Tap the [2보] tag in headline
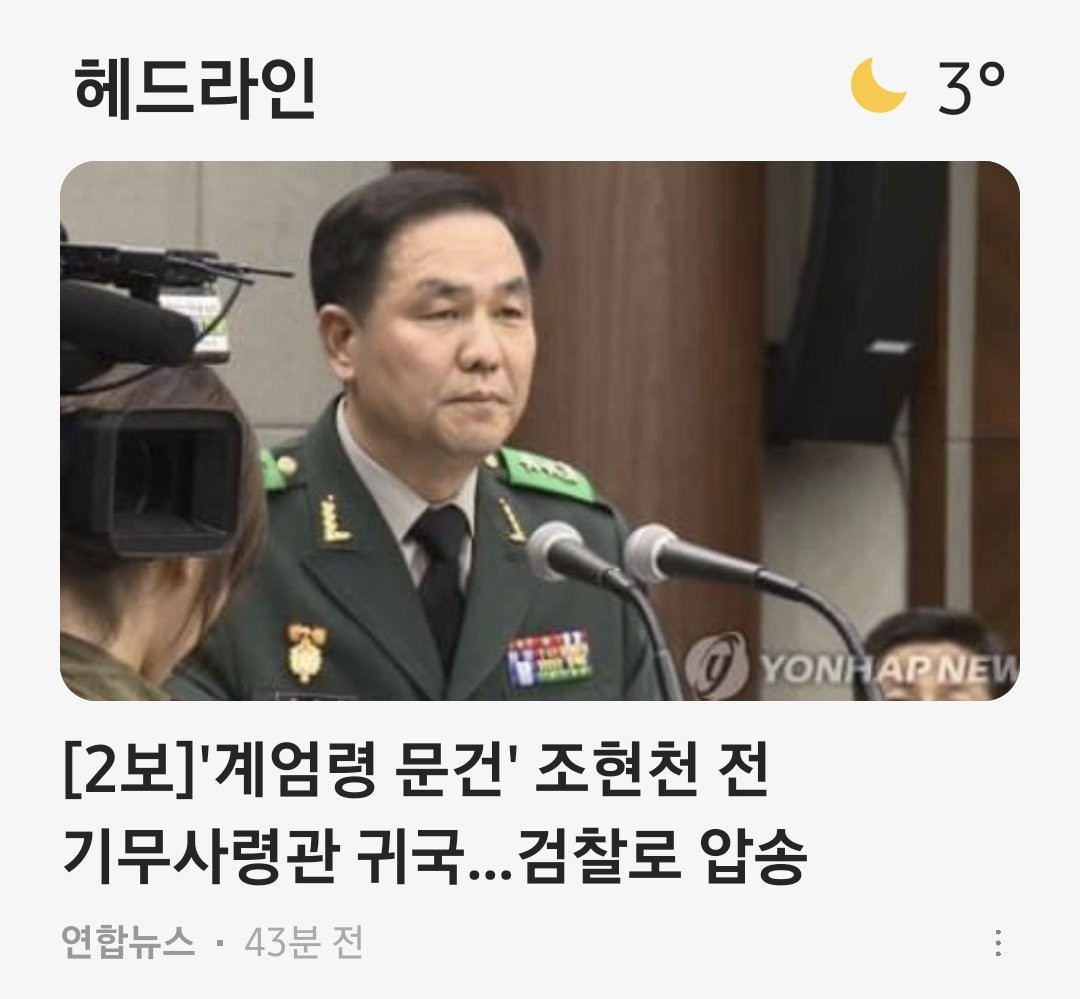The height and width of the screenshot is (999, 1080). 129,771
